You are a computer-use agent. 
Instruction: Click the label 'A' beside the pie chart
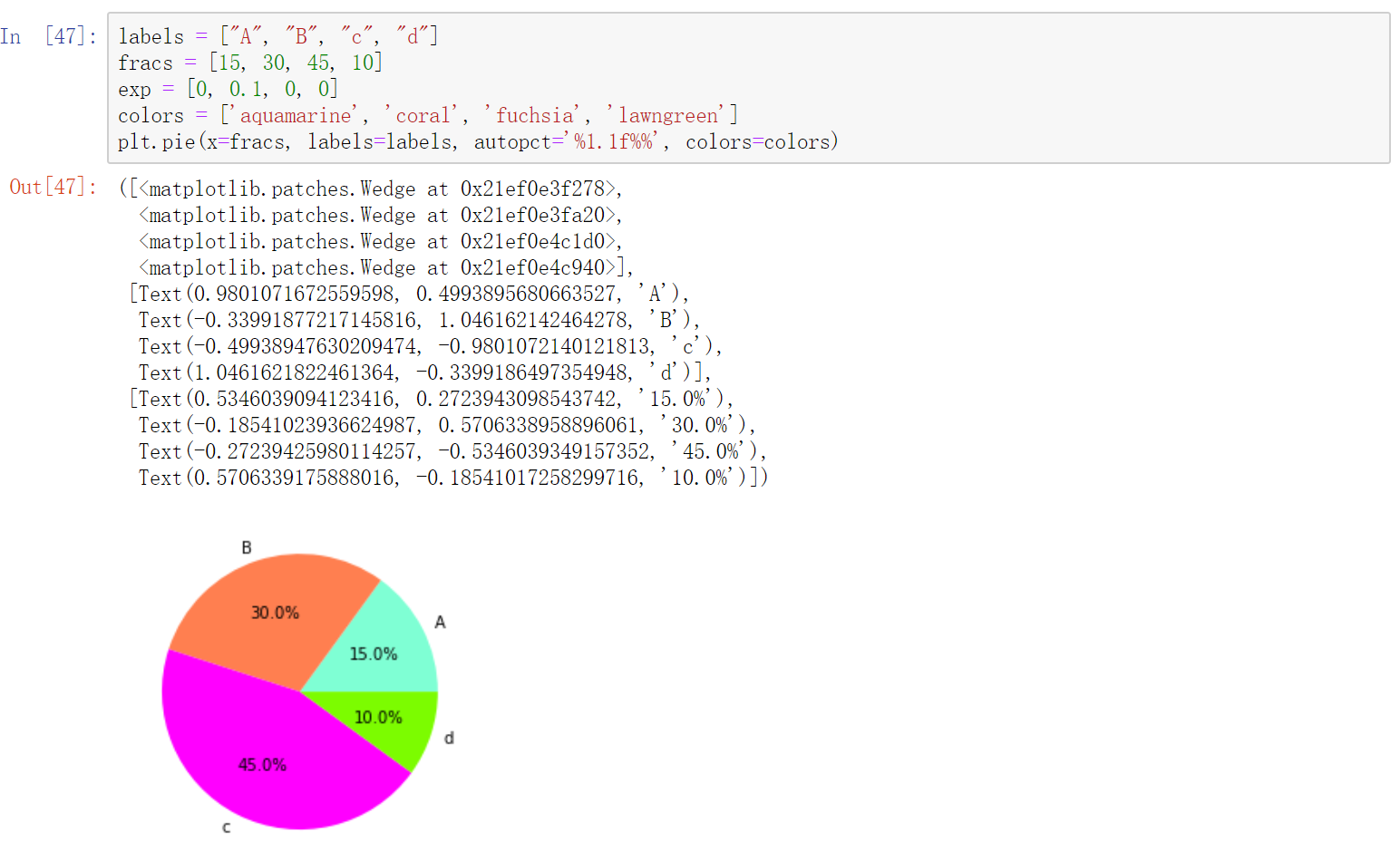tap(440, 622)
